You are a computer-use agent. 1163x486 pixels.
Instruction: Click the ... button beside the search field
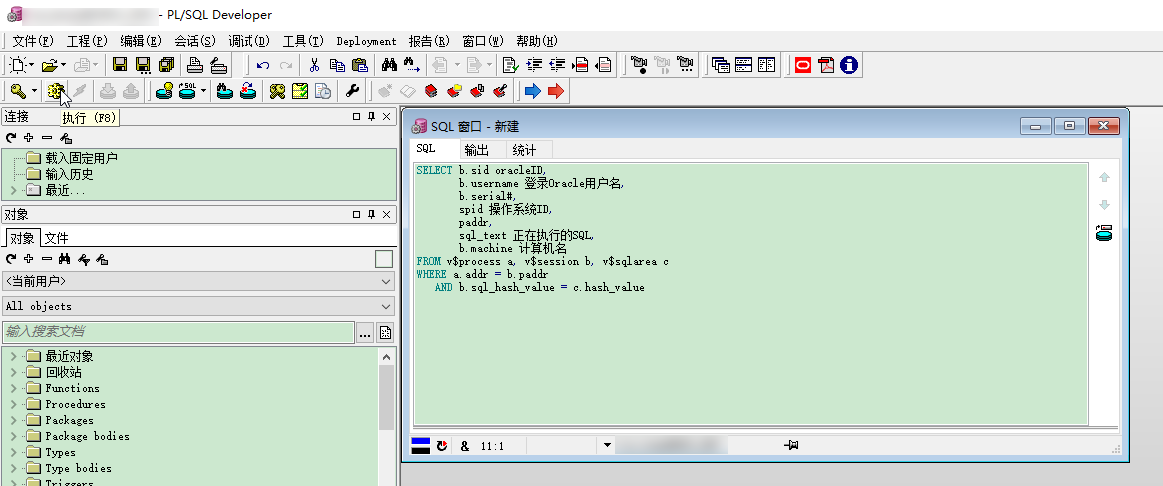pyautogui.click(x=364, y=332)
